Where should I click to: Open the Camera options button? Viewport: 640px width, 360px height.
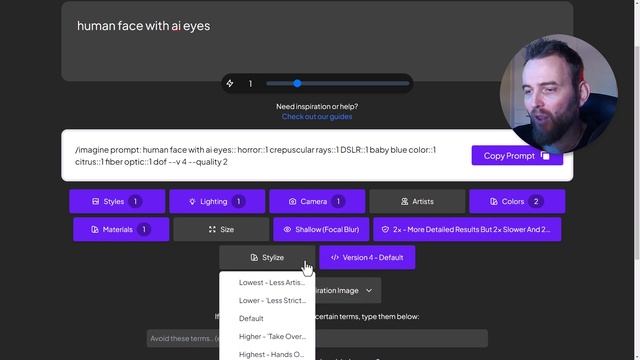[x=317, y=201]
